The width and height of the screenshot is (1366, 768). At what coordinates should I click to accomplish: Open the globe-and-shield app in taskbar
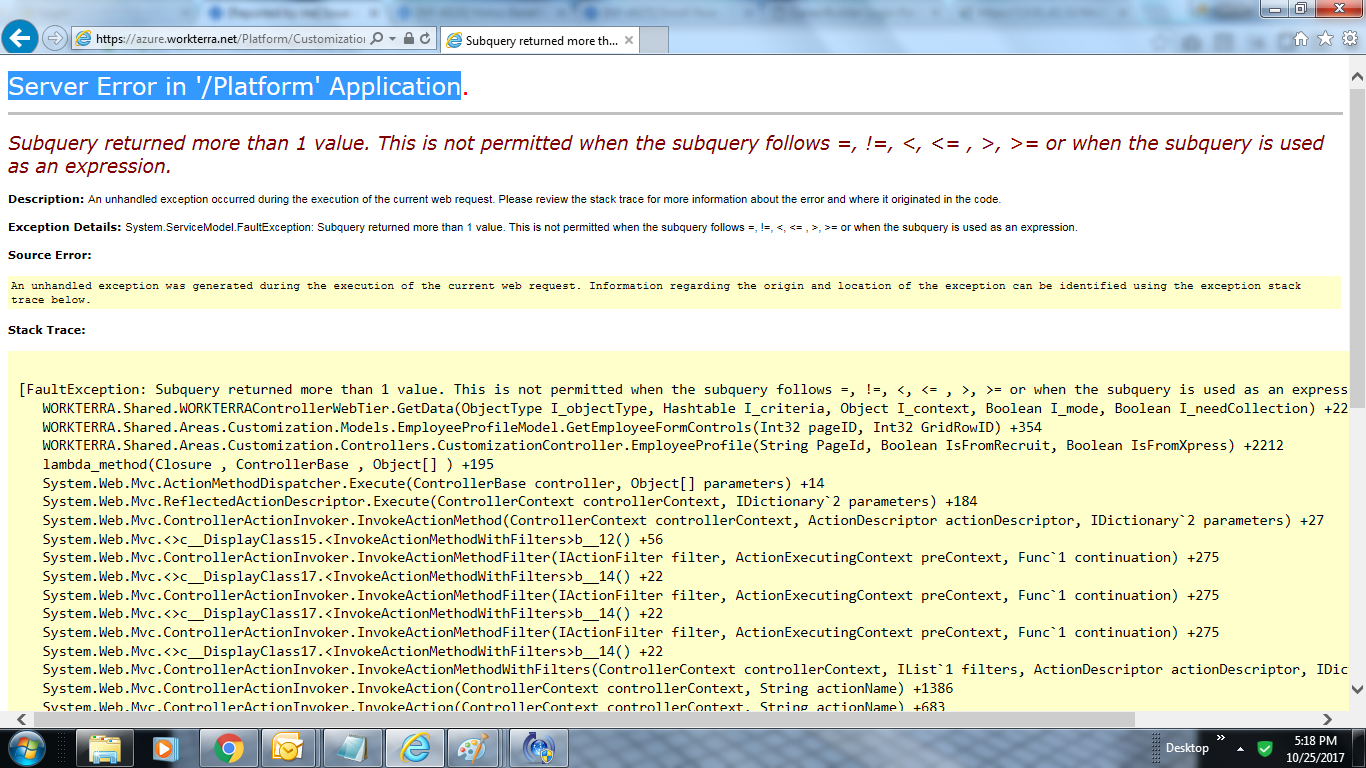[x=538, y=748]
